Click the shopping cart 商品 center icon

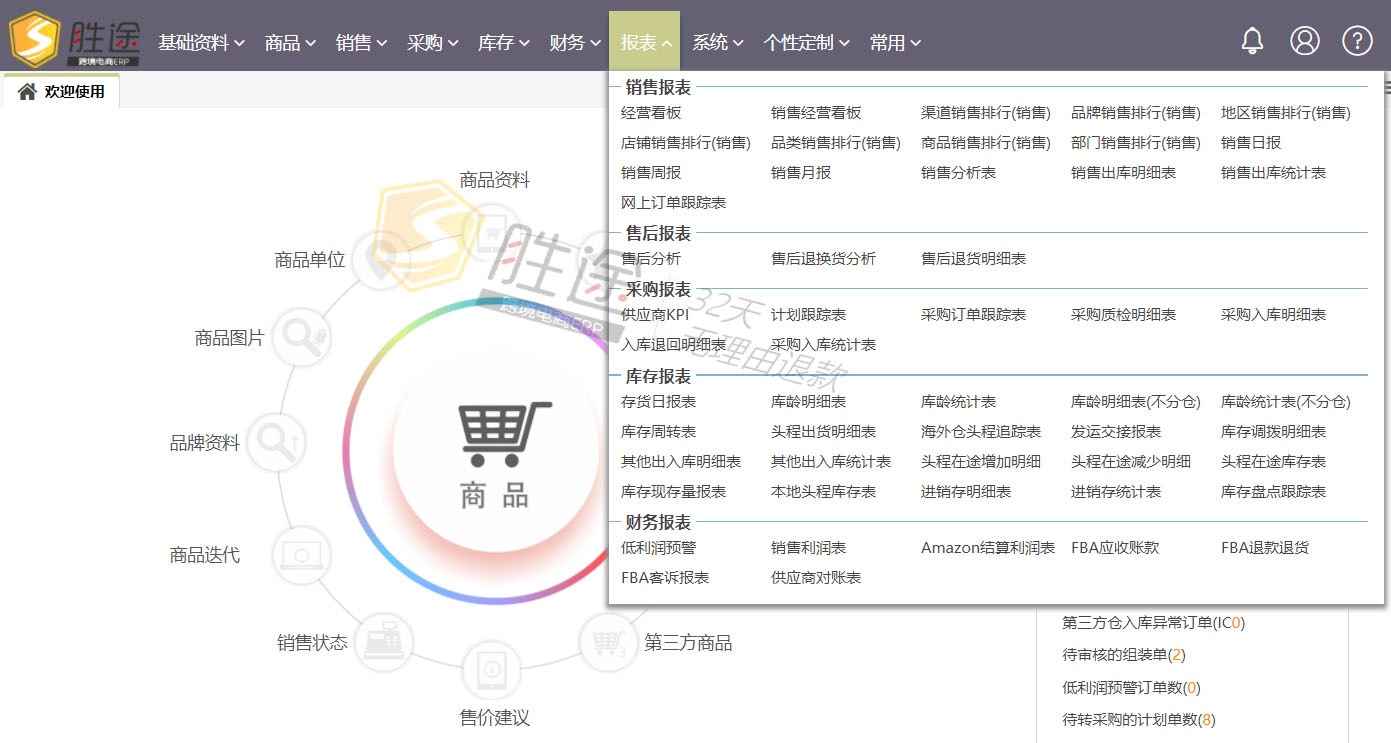pos(495,450)
